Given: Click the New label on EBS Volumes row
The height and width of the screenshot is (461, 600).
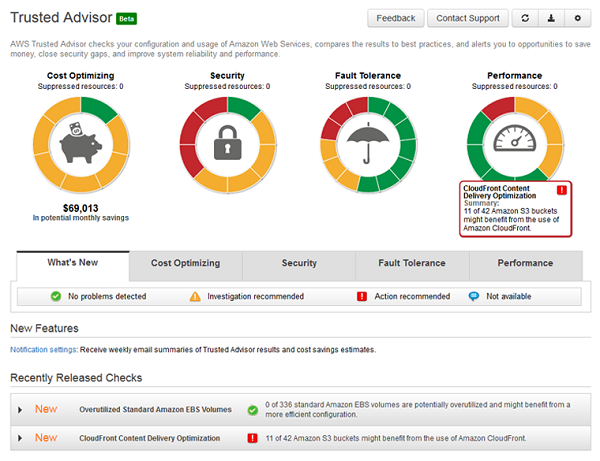Looking at the screenshot, I should click(46, 409).
